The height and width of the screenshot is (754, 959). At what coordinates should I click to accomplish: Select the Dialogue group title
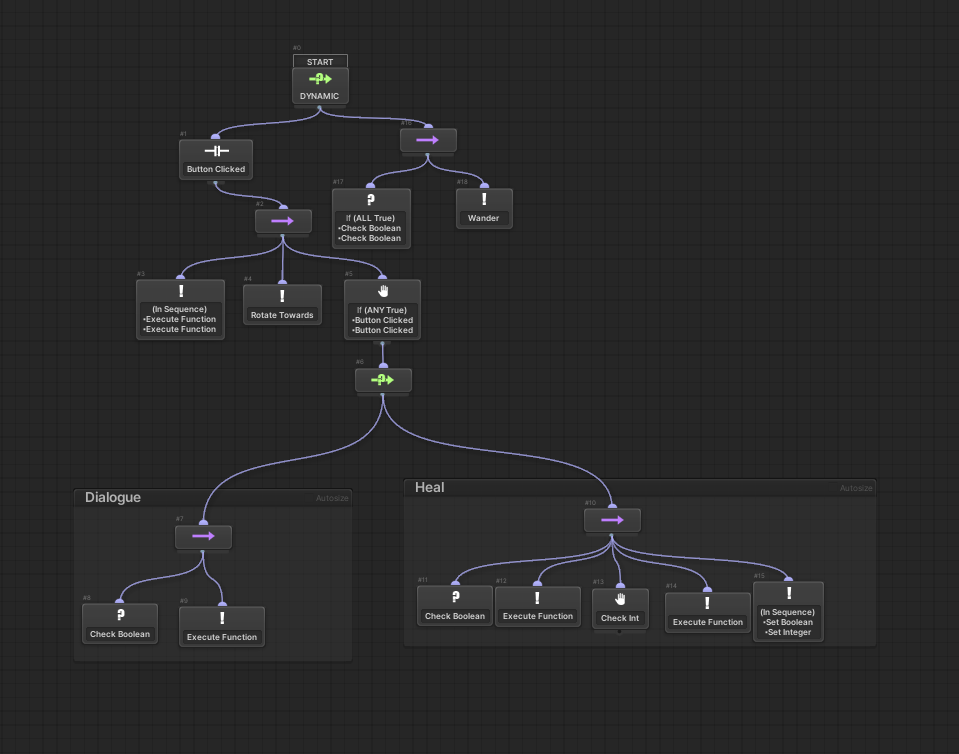(x=113, y=498)
